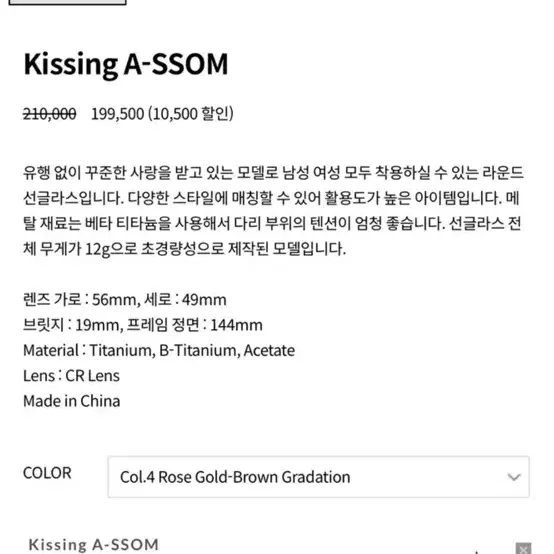The image size is (554, 554).
Task: Click the struck-through 210,000 original price
Action: [x=49, y=114]
